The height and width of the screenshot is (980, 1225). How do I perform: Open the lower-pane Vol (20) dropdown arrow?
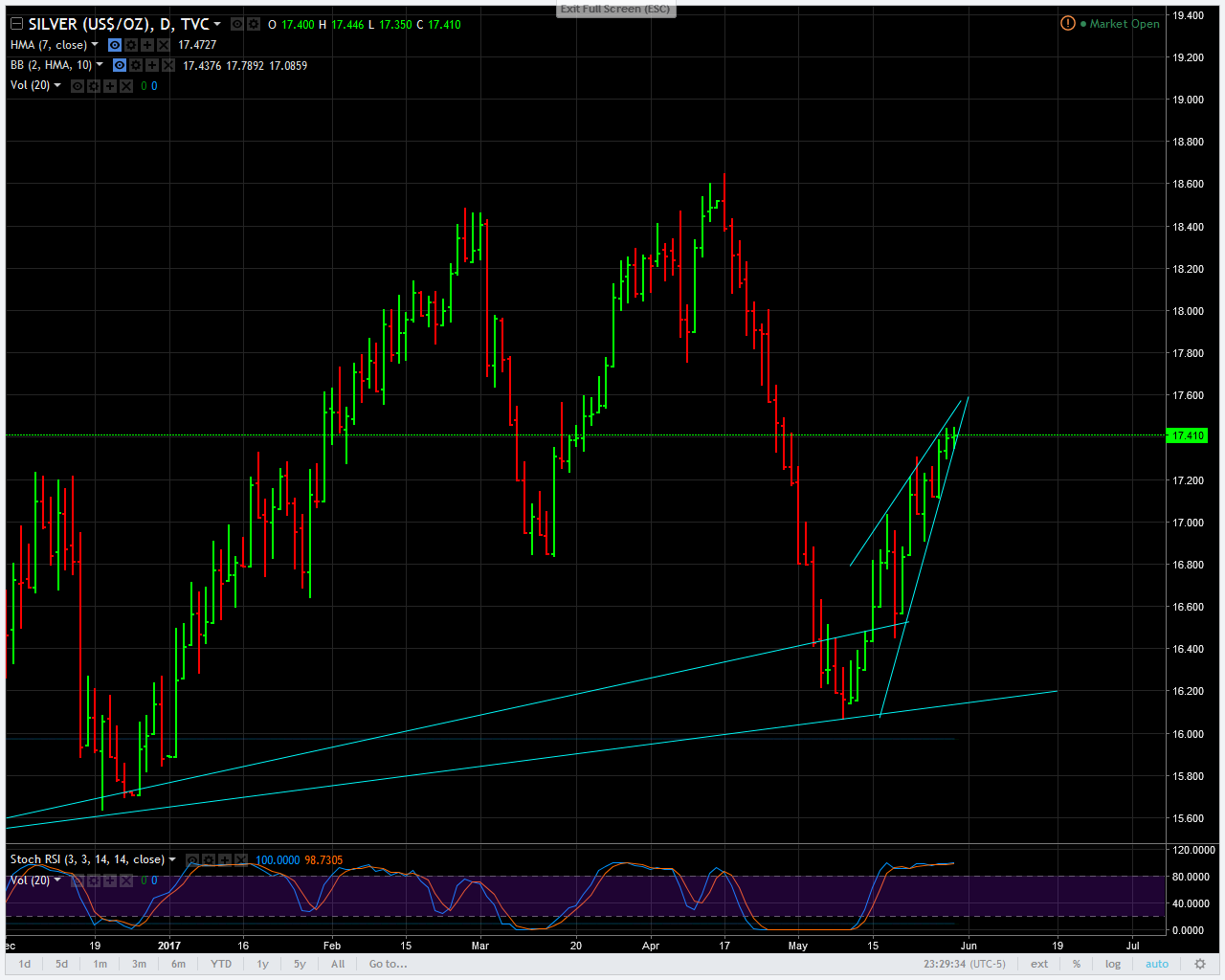click(x=57, y=880)
